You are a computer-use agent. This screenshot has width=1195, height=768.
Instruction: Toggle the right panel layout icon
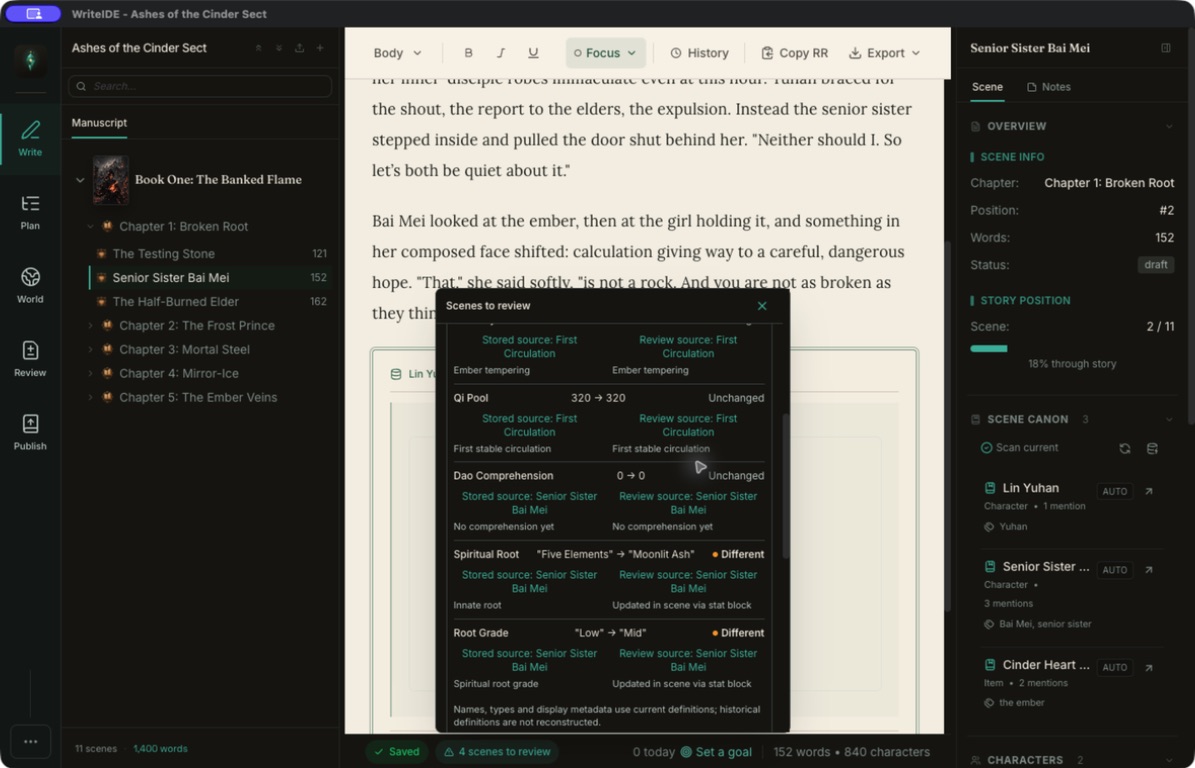pyautogui.click(x=1166, y=48)
